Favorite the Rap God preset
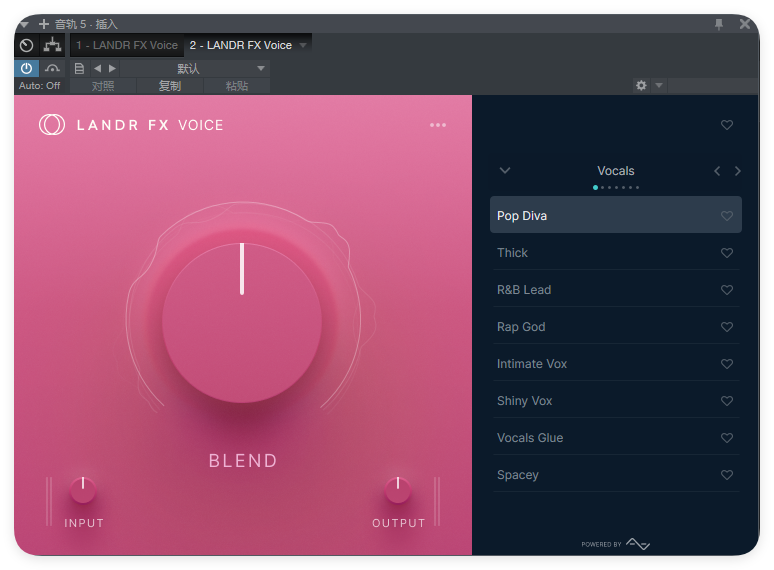 coord(727,327)
